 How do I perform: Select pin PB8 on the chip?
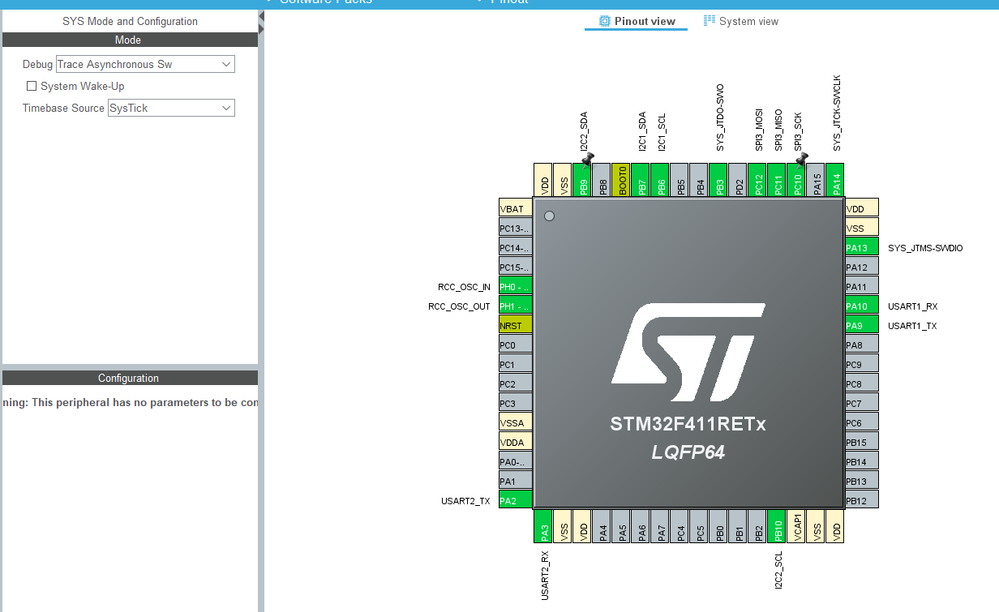click(x=602, y=181)
